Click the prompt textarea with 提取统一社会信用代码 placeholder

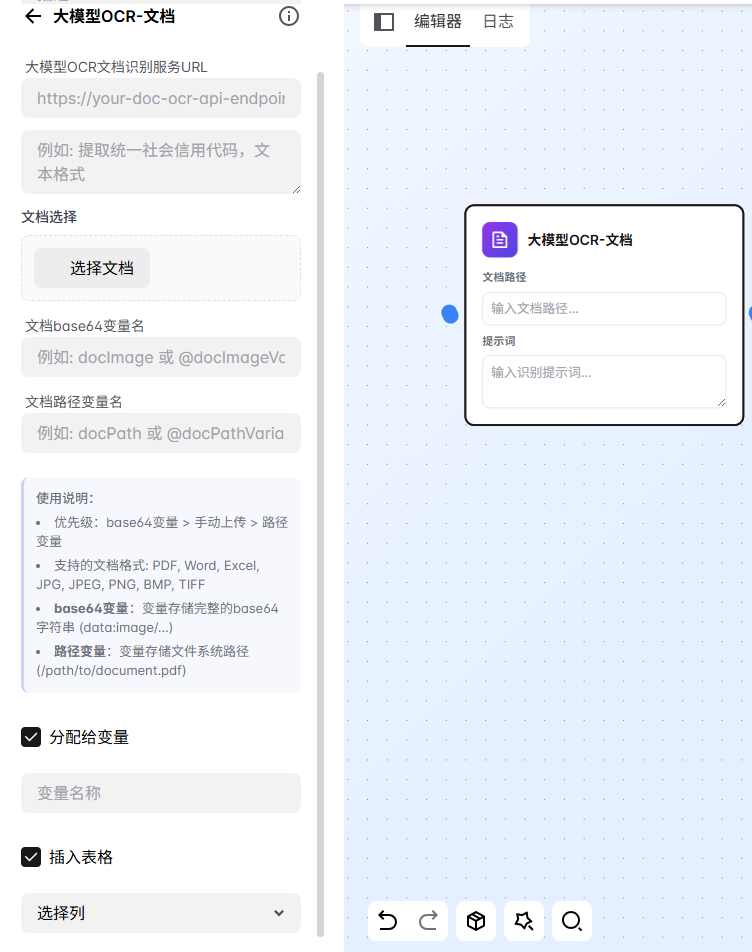coord(161,162)
